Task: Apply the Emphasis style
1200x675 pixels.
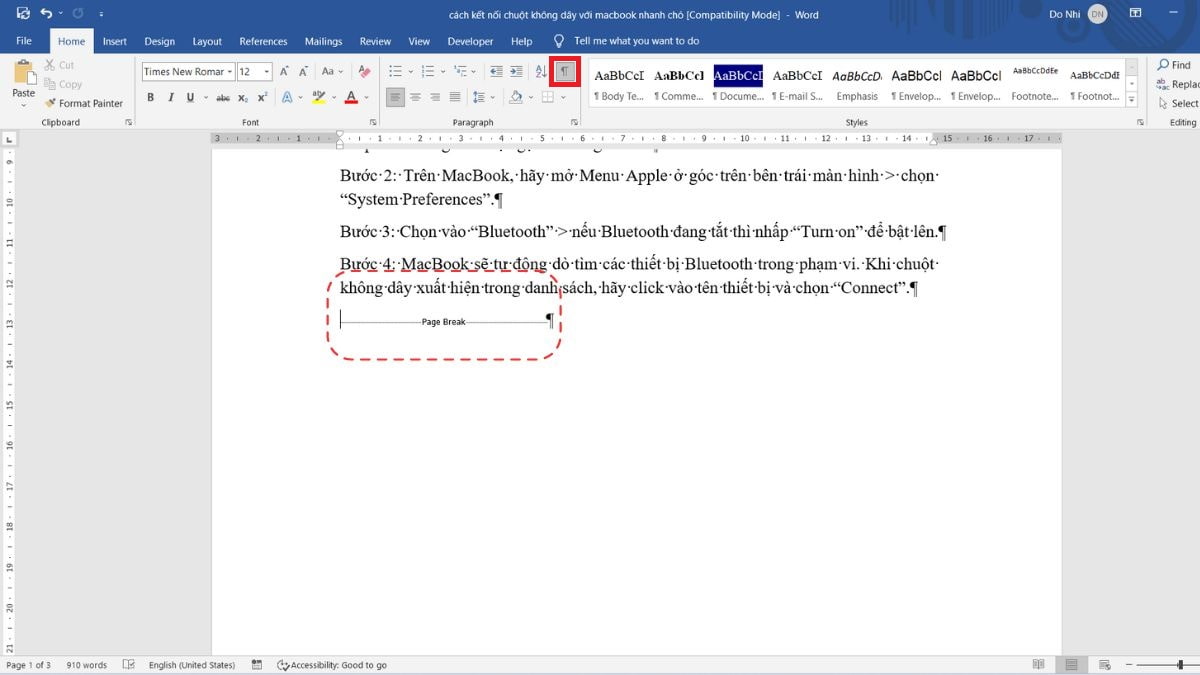Action: [x=857, y=85]
